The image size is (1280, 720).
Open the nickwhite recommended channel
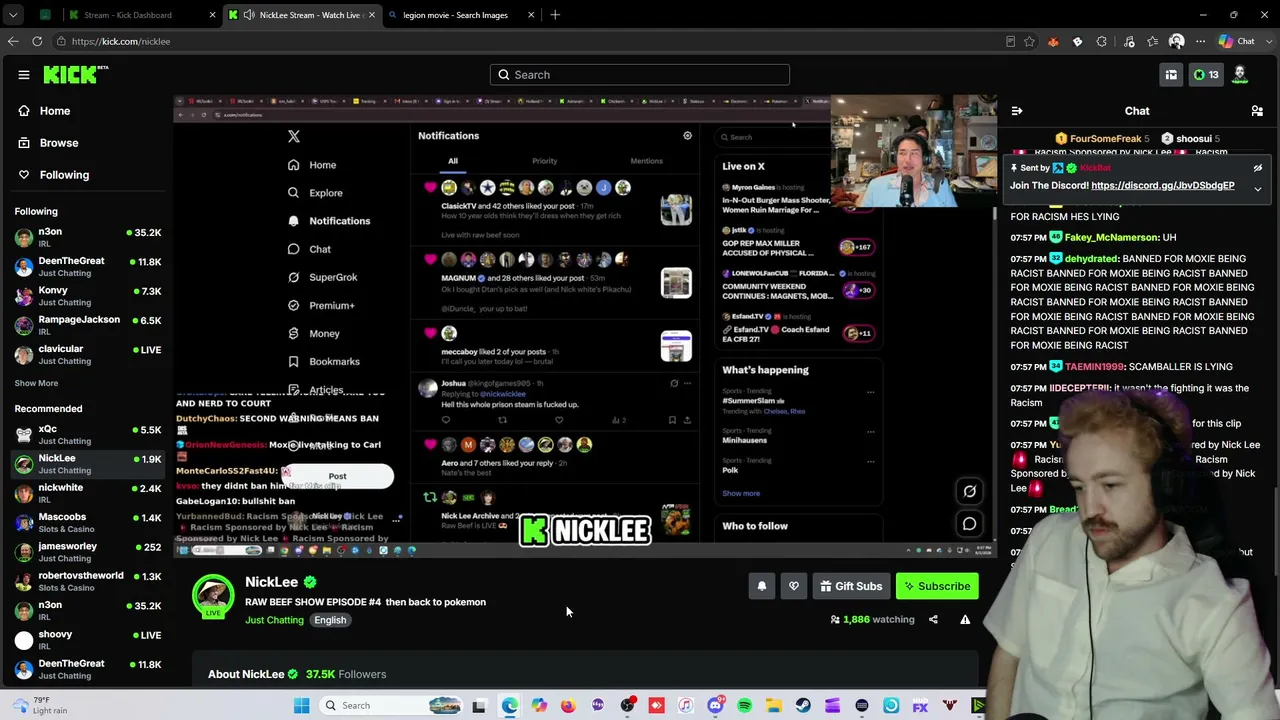[87, 493]
